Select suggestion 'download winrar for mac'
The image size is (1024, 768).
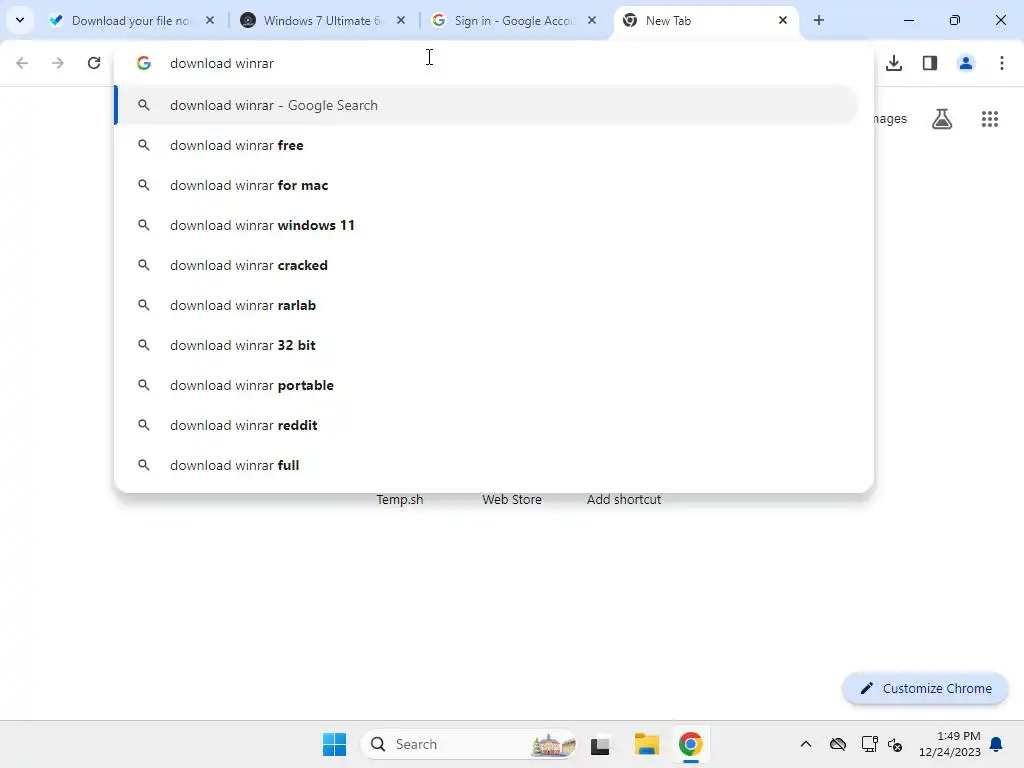coord(487,185)
